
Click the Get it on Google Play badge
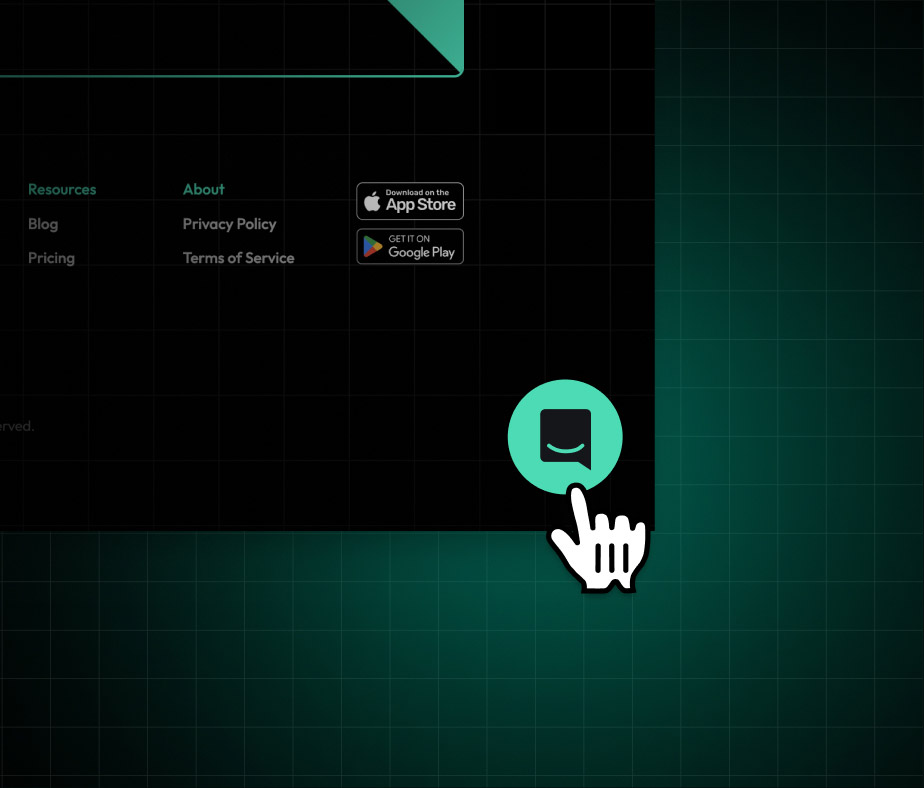(x=410, y=246)
